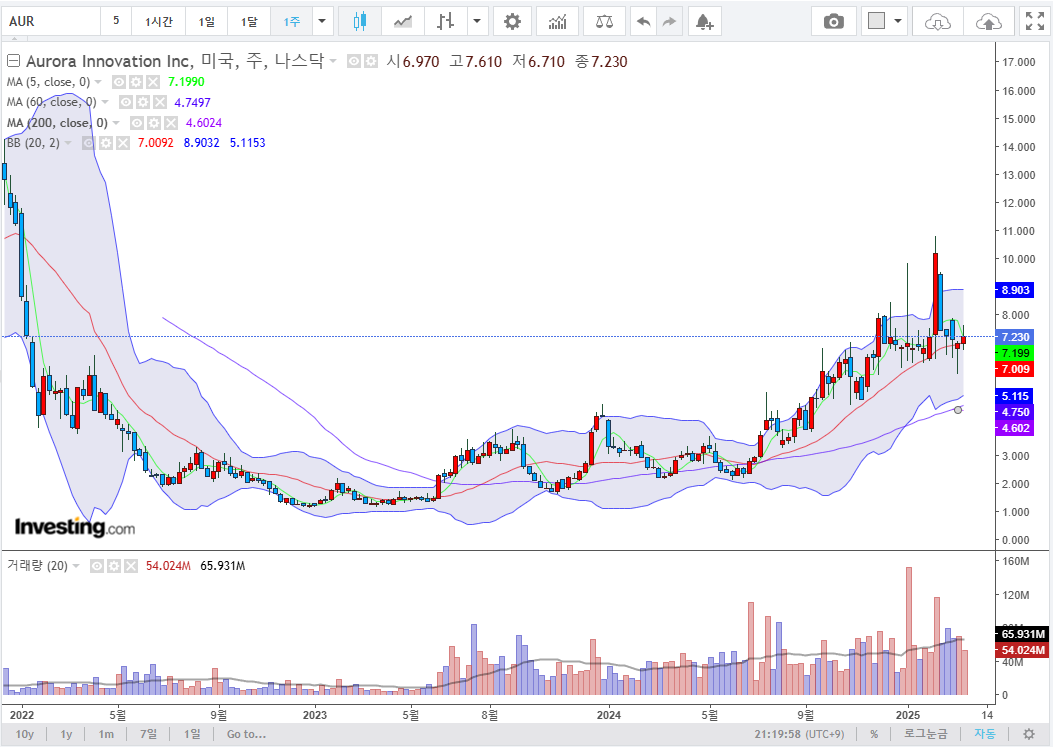Open bottom-right chart settings gear
The image size is (1053, 747).
1028,734
